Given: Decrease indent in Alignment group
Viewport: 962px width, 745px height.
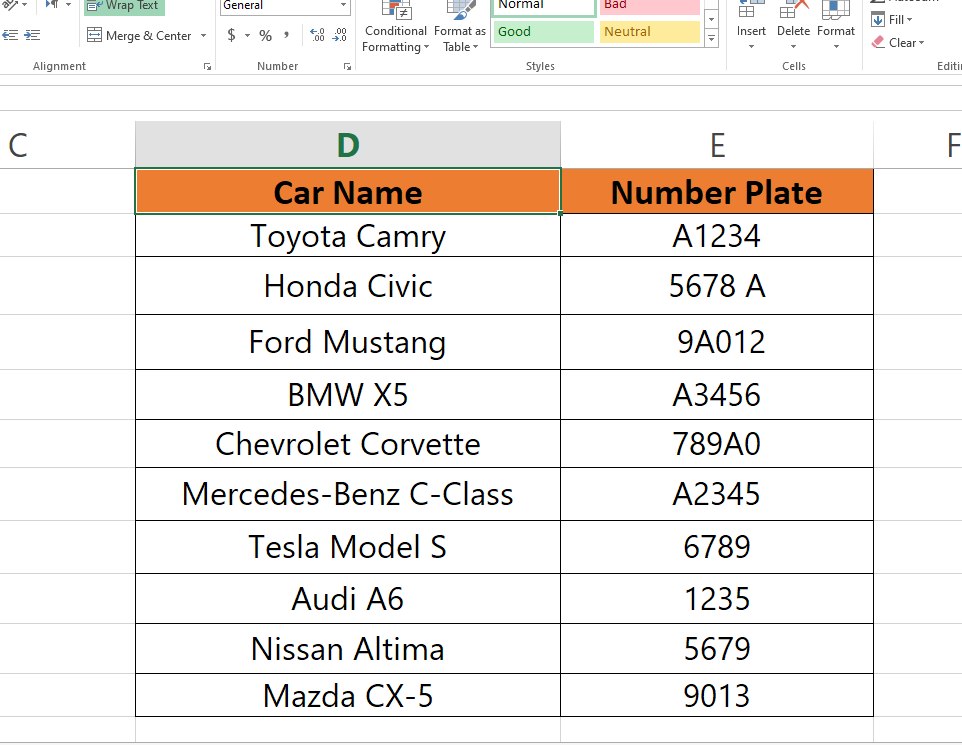Looking at the screenshot, I should (x=10, y=36).
